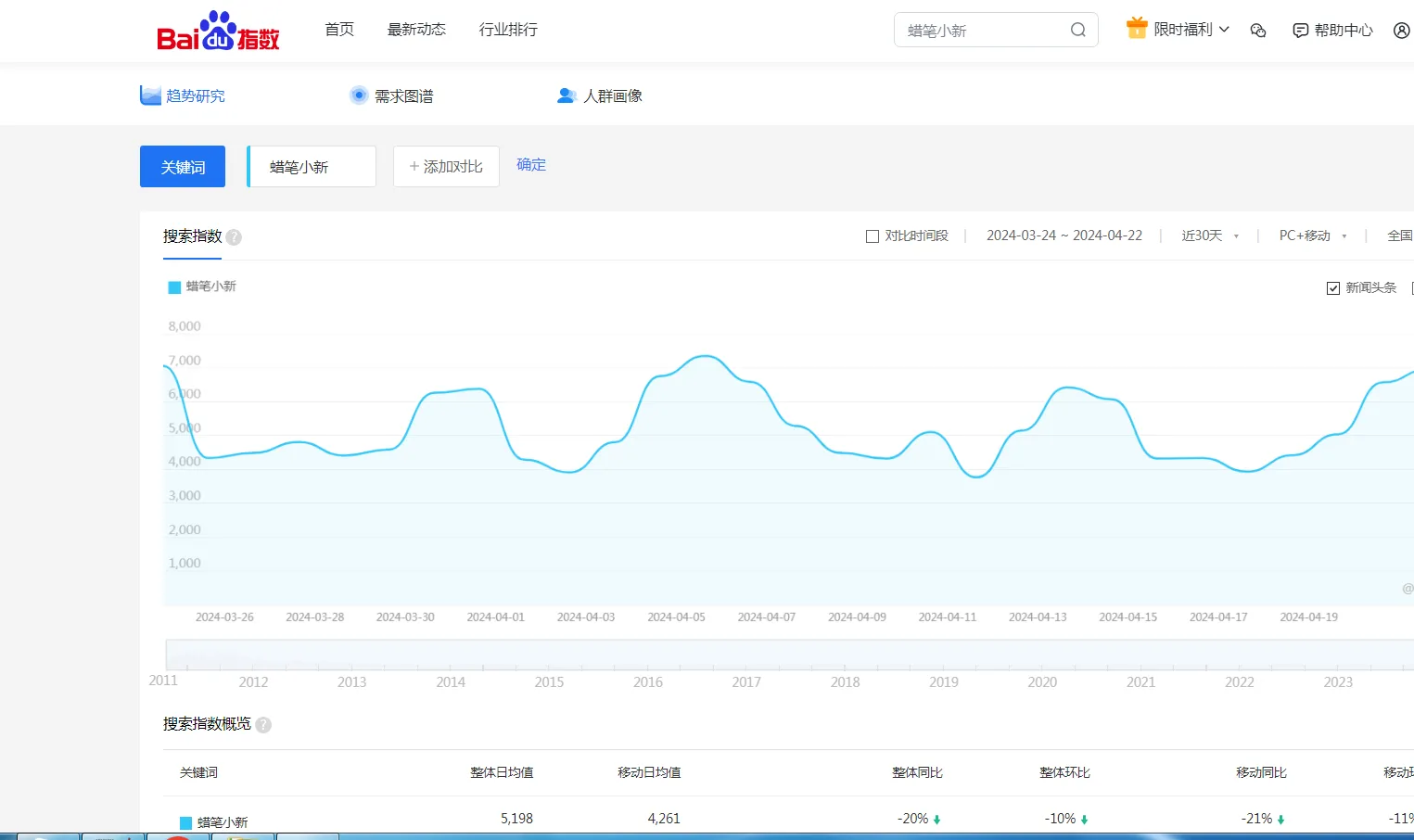Select the 搜索指数 chart tab
The height and width of the screenshot is (840, 1414).
[193, 236]
